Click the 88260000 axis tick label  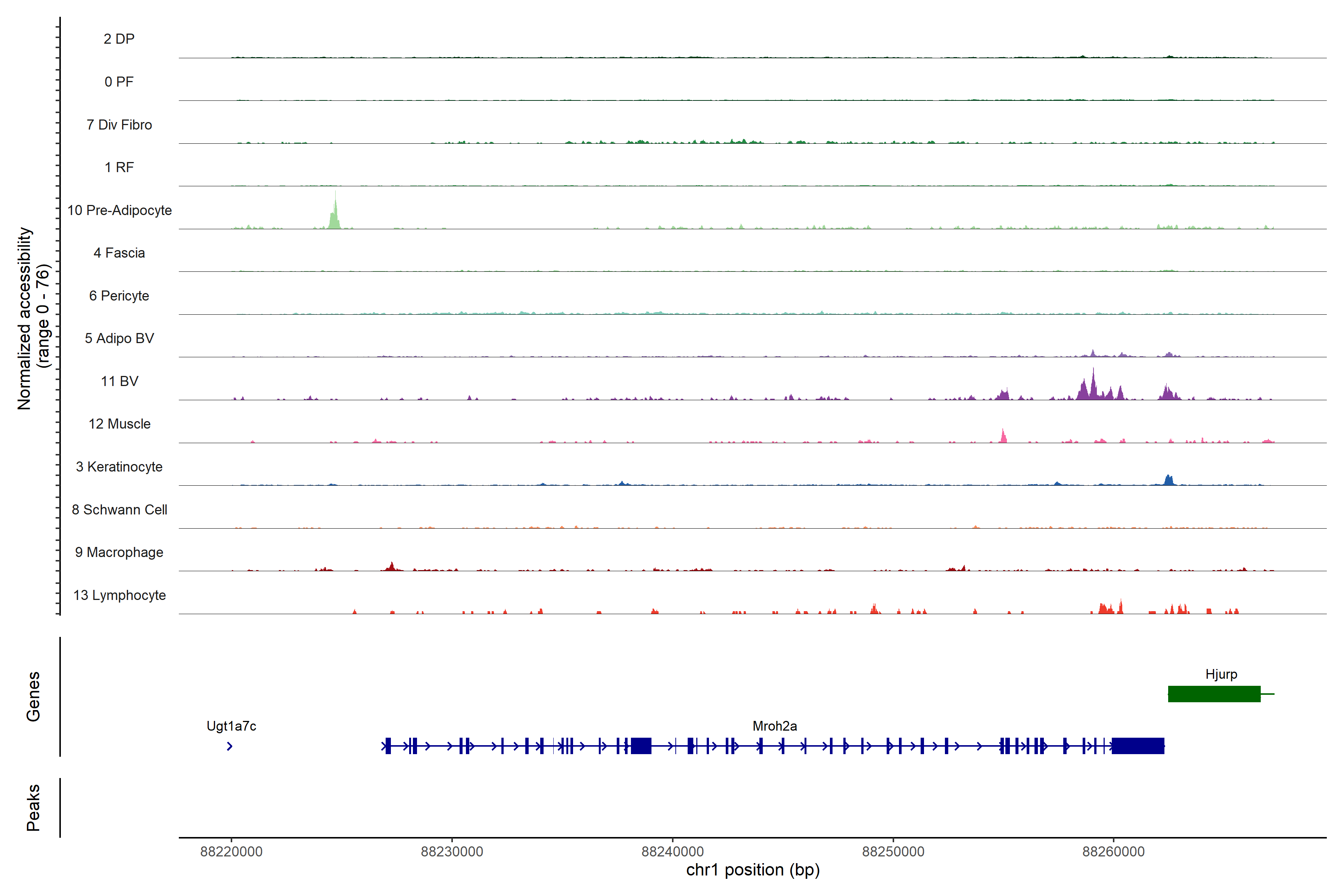coord(1113,852)
